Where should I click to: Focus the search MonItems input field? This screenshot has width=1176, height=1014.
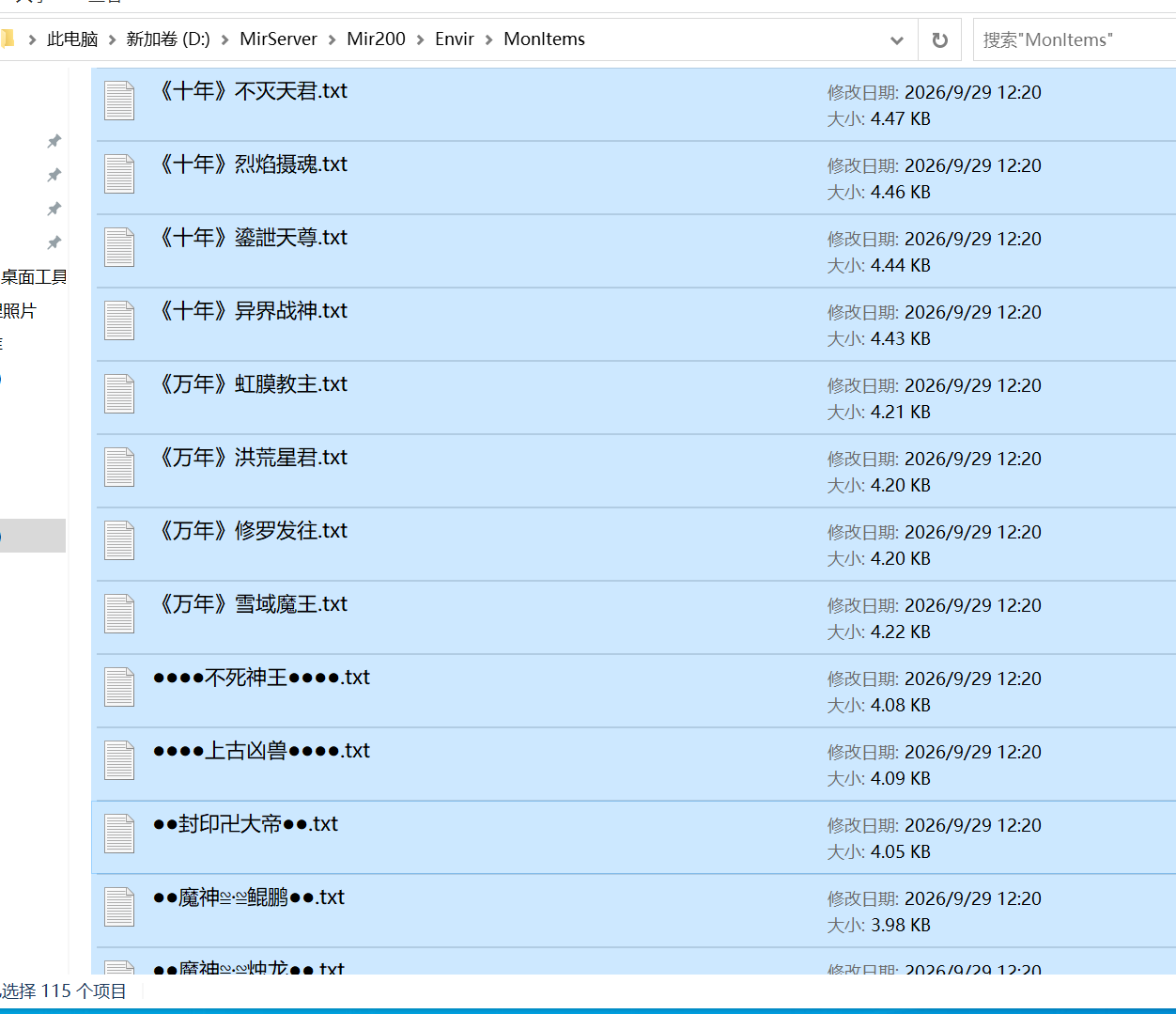pyautogui.click(x=1075, y=39)
